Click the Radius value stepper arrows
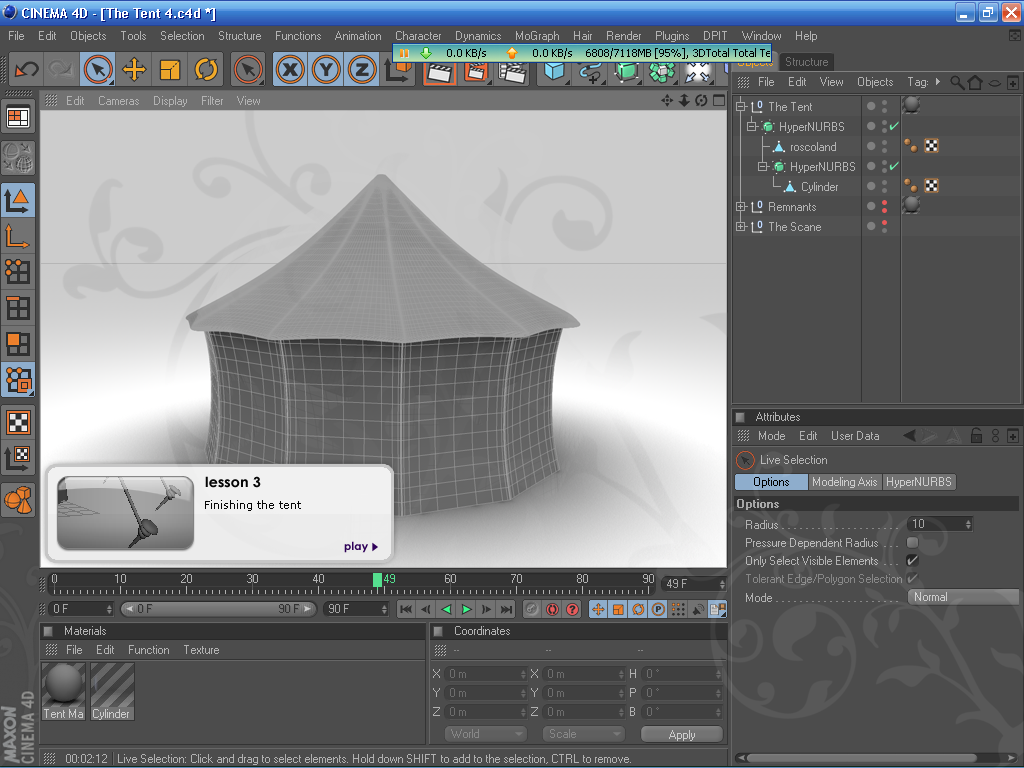This screenshot has width=1024, height=768. pyautogui.click(x=968, y=524)
